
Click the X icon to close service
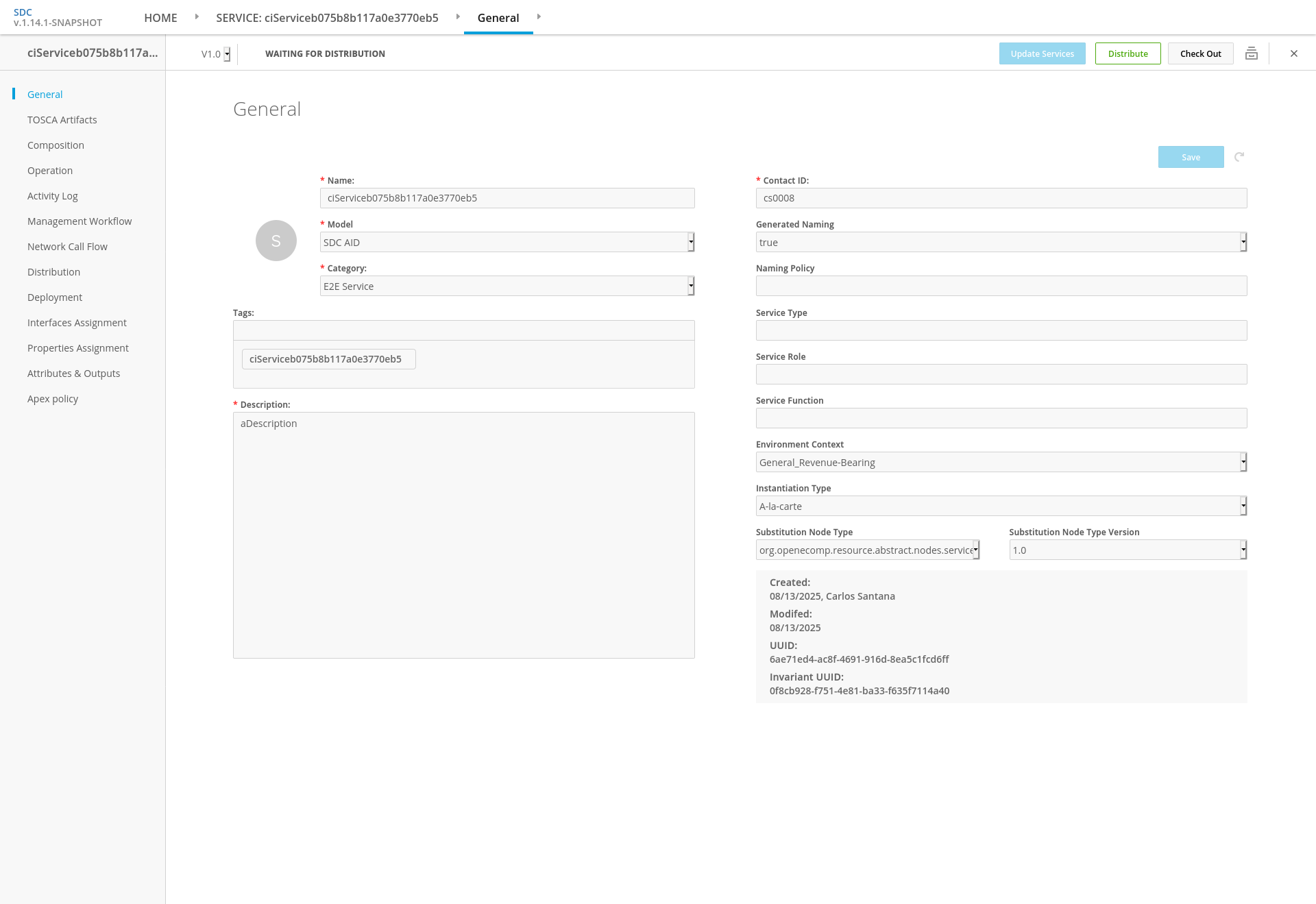tap(1294, 53)
